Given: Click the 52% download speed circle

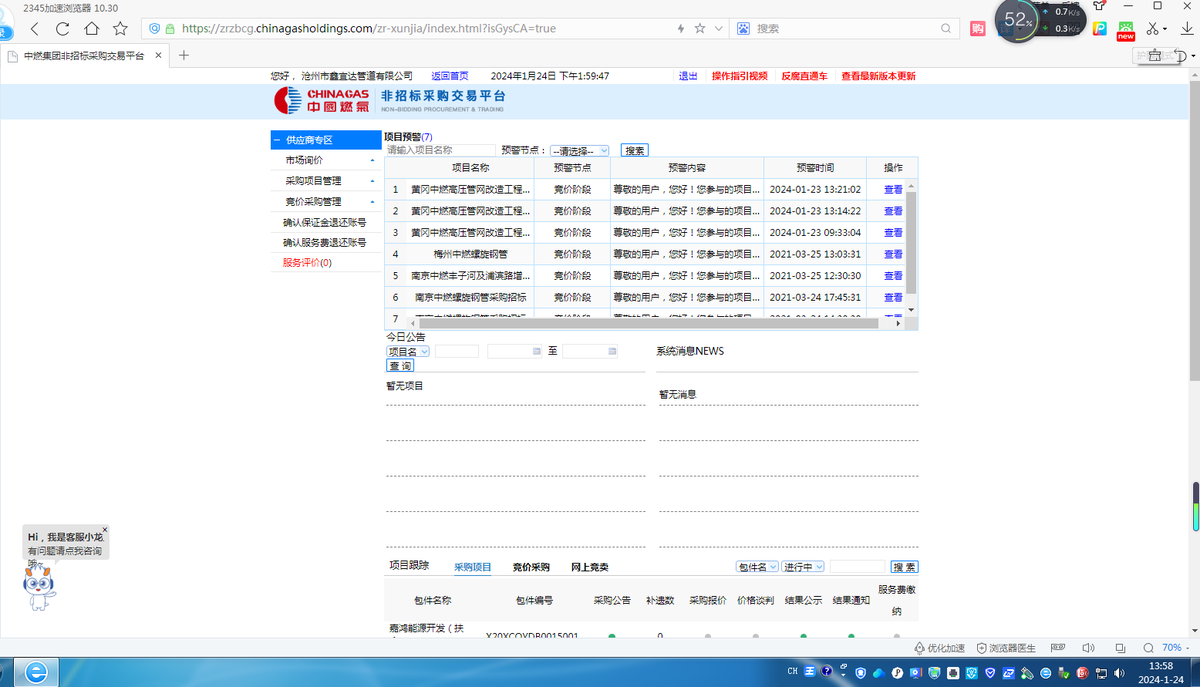Looking at the screenshot, I should [x=1015, y=20].
